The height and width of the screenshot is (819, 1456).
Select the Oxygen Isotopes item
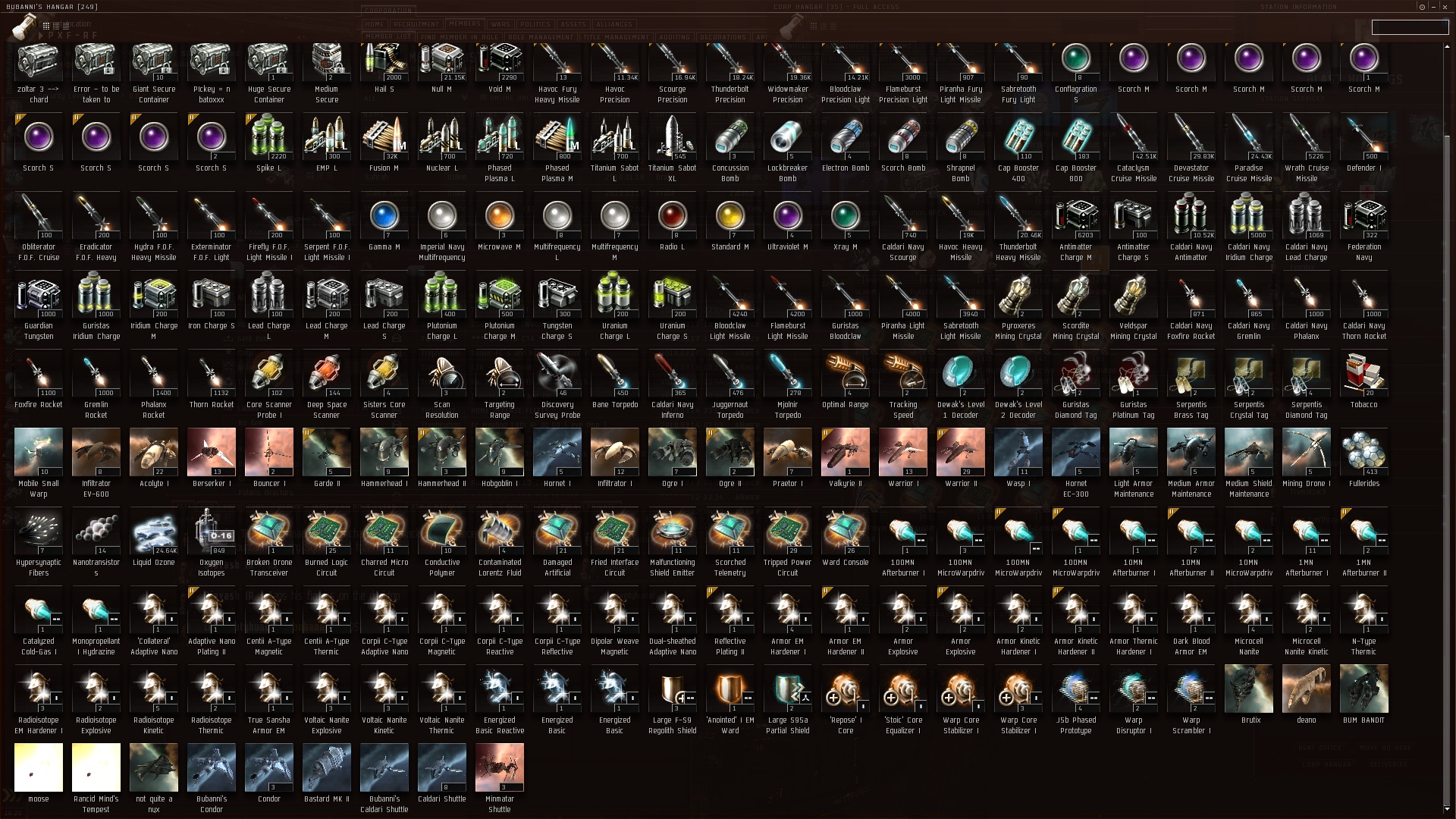click(212, 542)
